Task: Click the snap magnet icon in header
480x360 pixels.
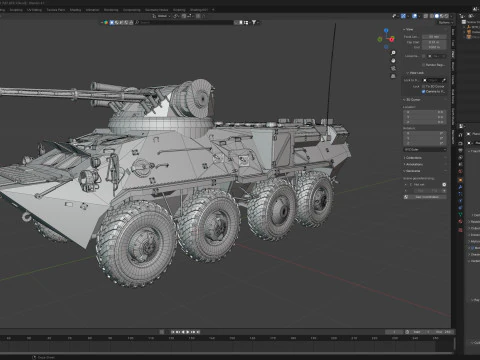Action: pyautogui.click(x=183, y=16)
